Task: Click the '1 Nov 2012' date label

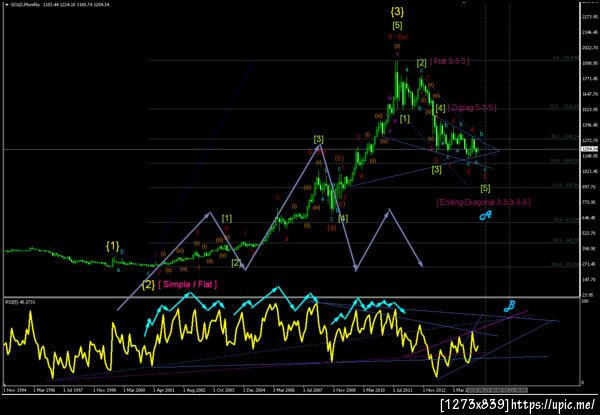Action: click(x=434, y=390)
